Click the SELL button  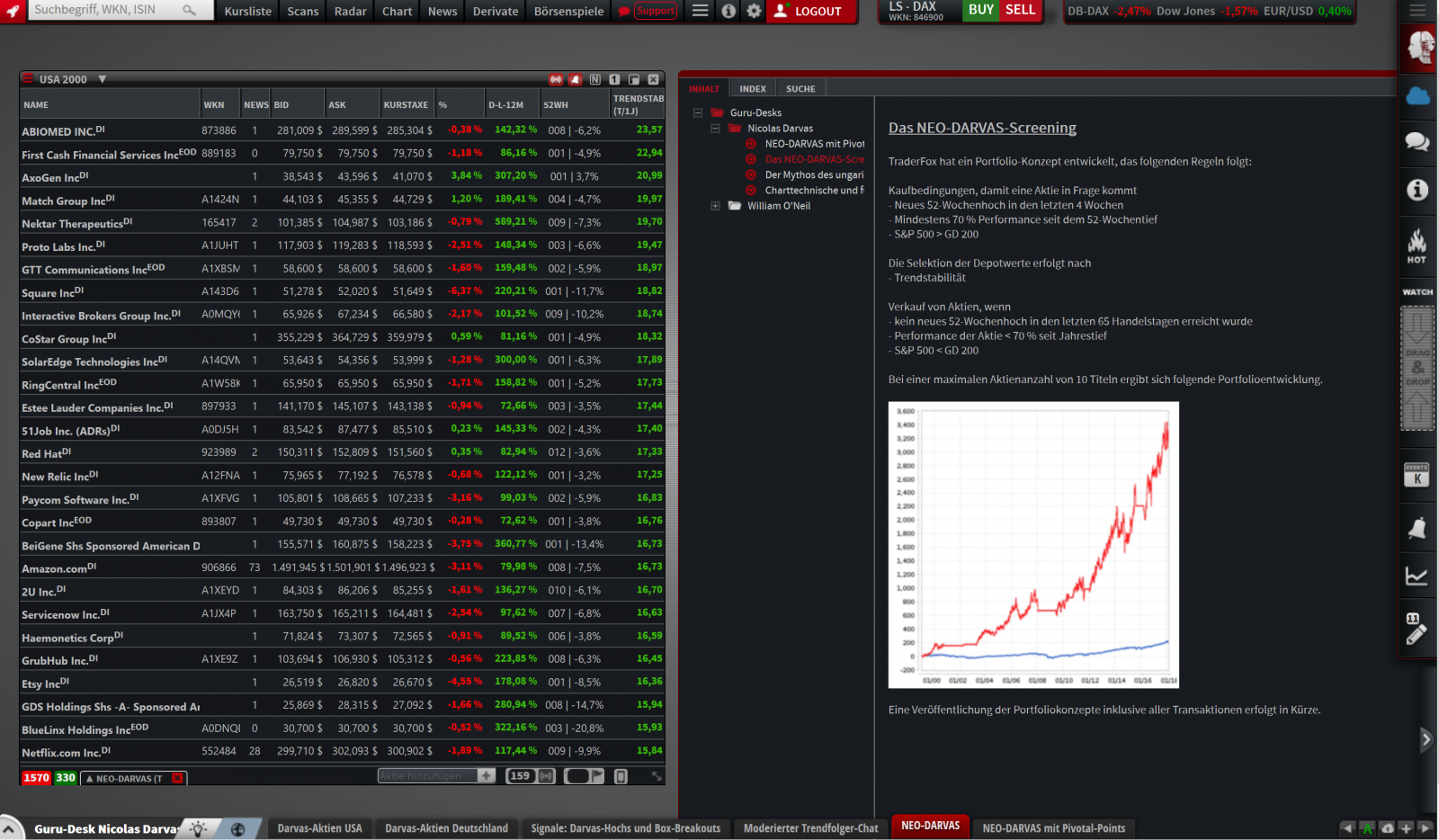[x=1021, y=10]
